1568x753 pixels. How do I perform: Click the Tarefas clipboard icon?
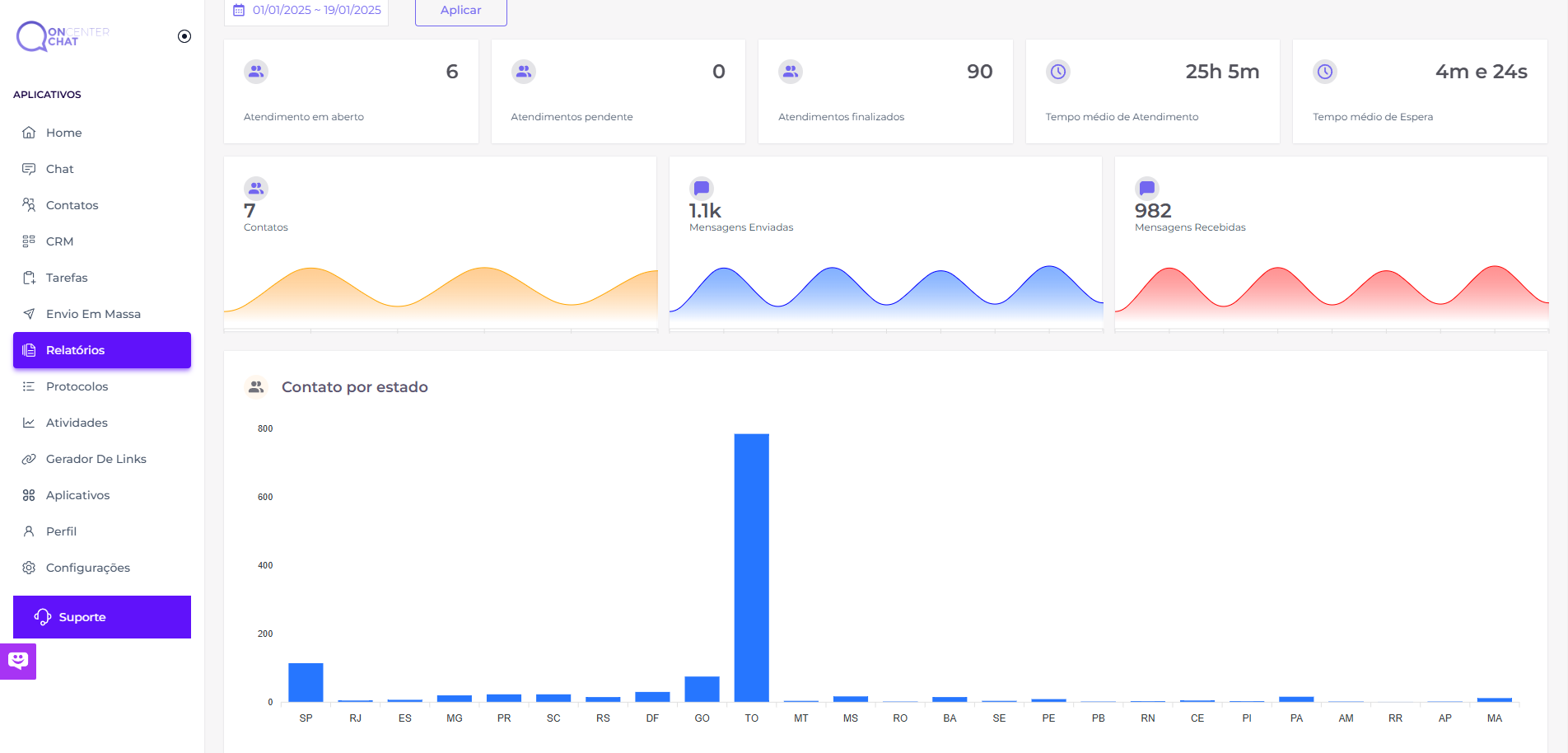[x=29, y=278]
